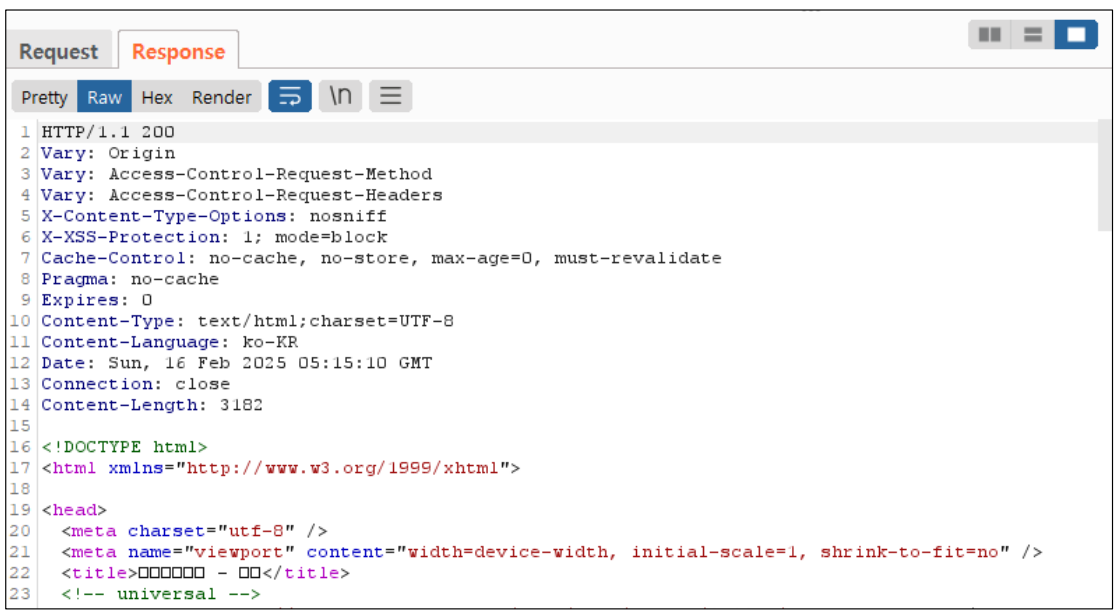
Task: Choose the side-by-side layout icon
Action: (x=990, y=35)
